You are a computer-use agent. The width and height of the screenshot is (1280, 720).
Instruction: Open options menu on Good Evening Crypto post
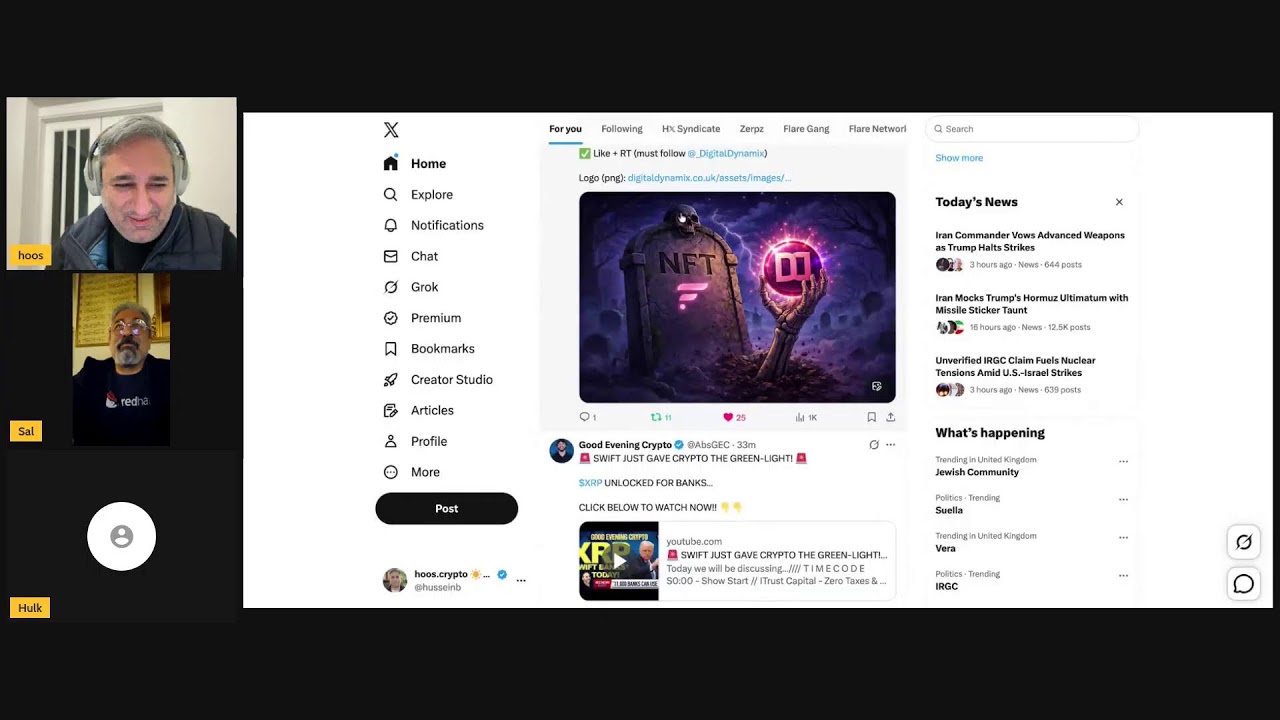890,445
